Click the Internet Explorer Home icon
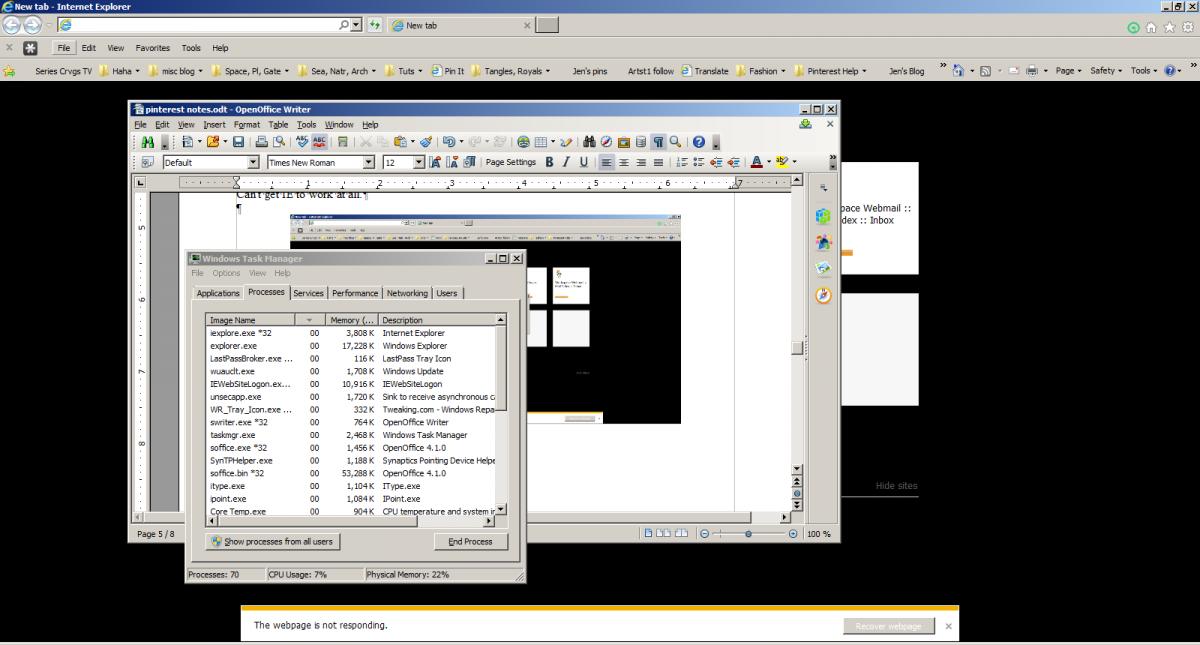 tap(1150, 28)
